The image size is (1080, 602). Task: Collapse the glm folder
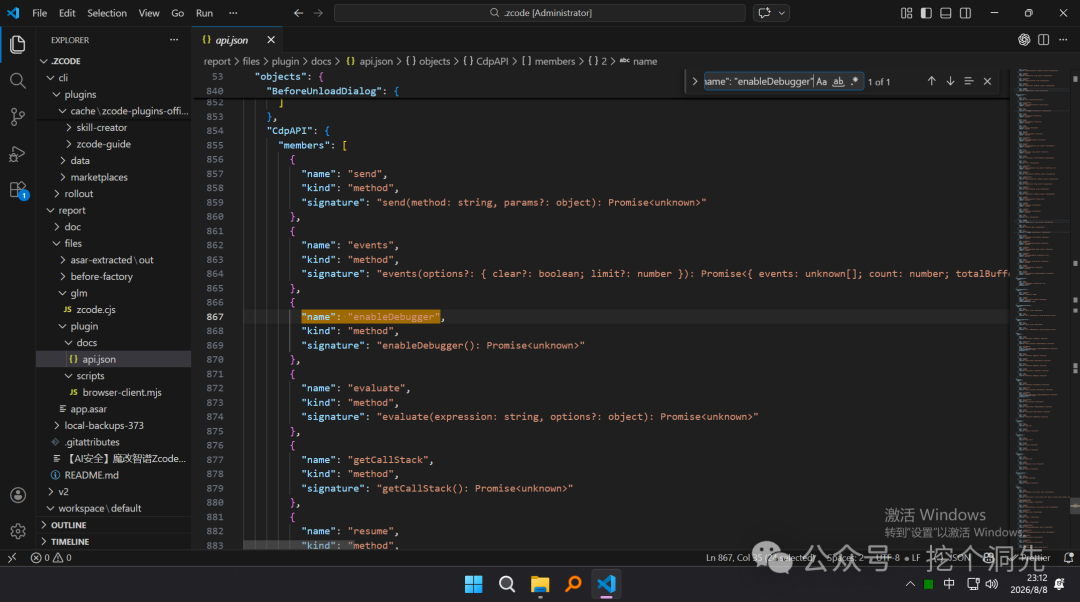pos(114,293)
